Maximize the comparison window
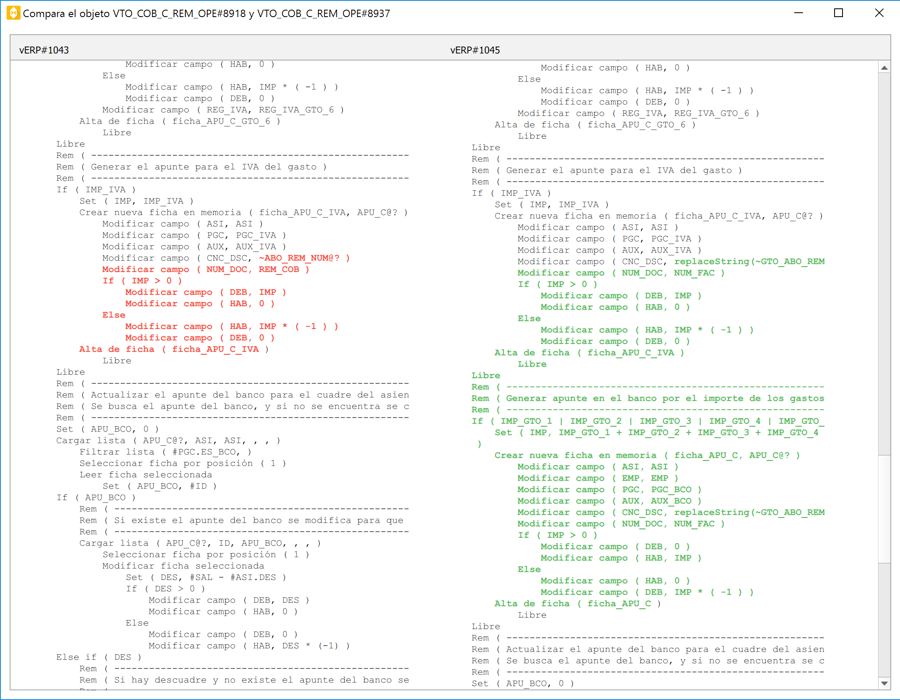Screen dimensions: 900x700 click(x=838, y=14)
